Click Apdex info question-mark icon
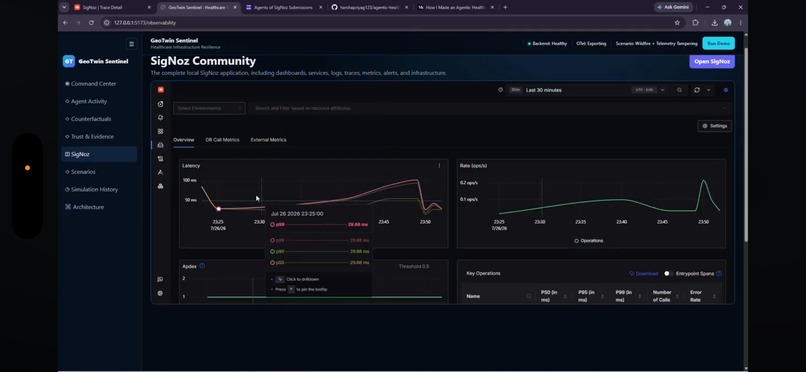806x372 pixels. pos(202,266)
